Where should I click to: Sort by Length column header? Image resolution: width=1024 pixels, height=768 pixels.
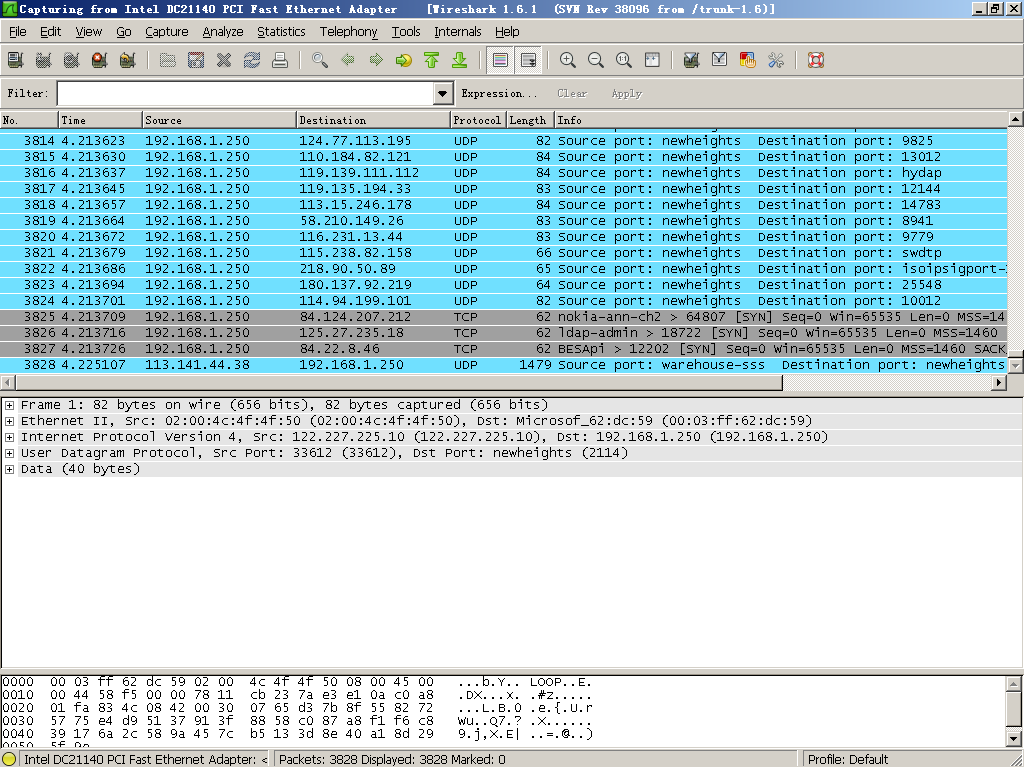click(x=530, y=120)
